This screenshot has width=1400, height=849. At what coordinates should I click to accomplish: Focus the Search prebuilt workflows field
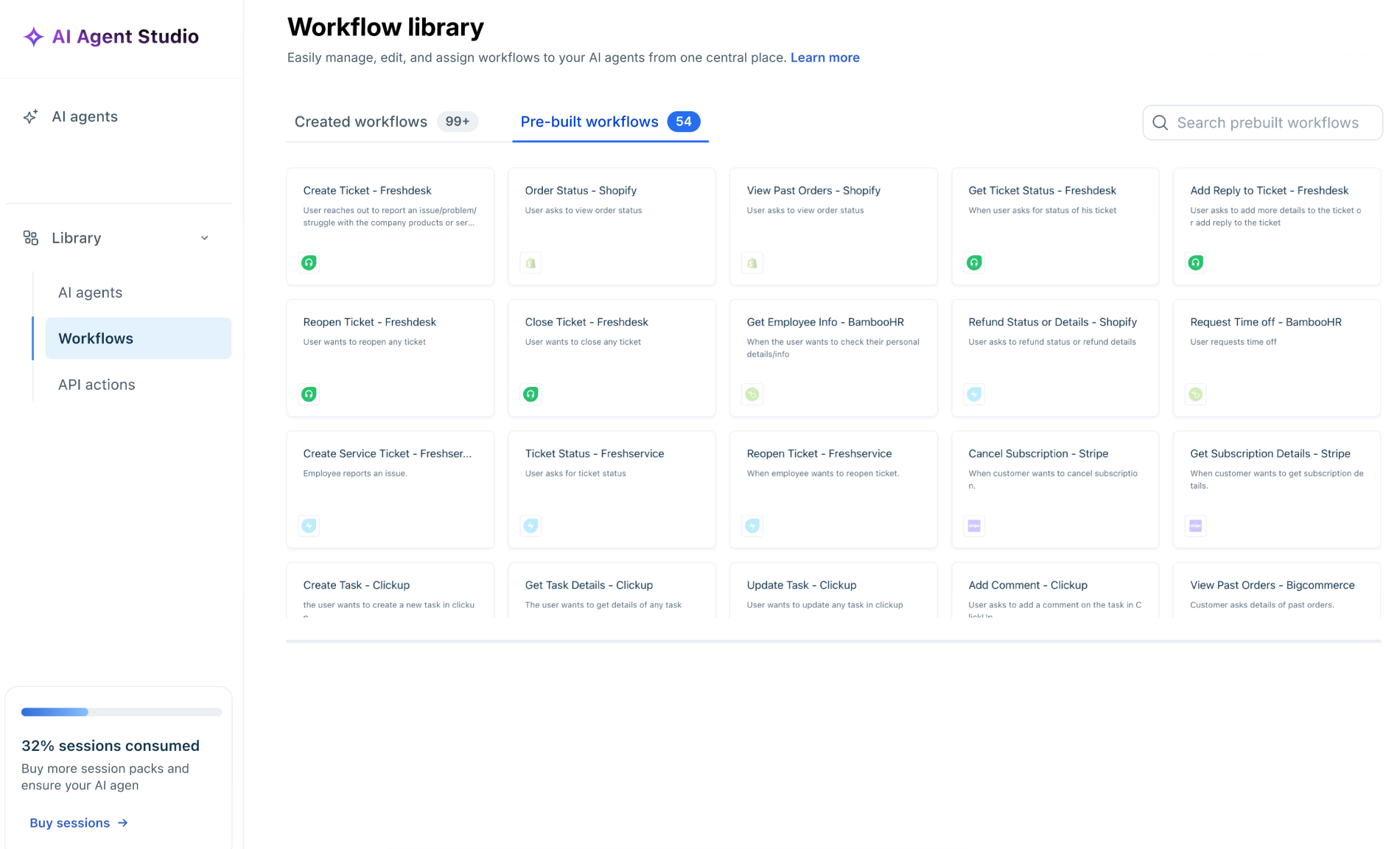point(1262,122)
